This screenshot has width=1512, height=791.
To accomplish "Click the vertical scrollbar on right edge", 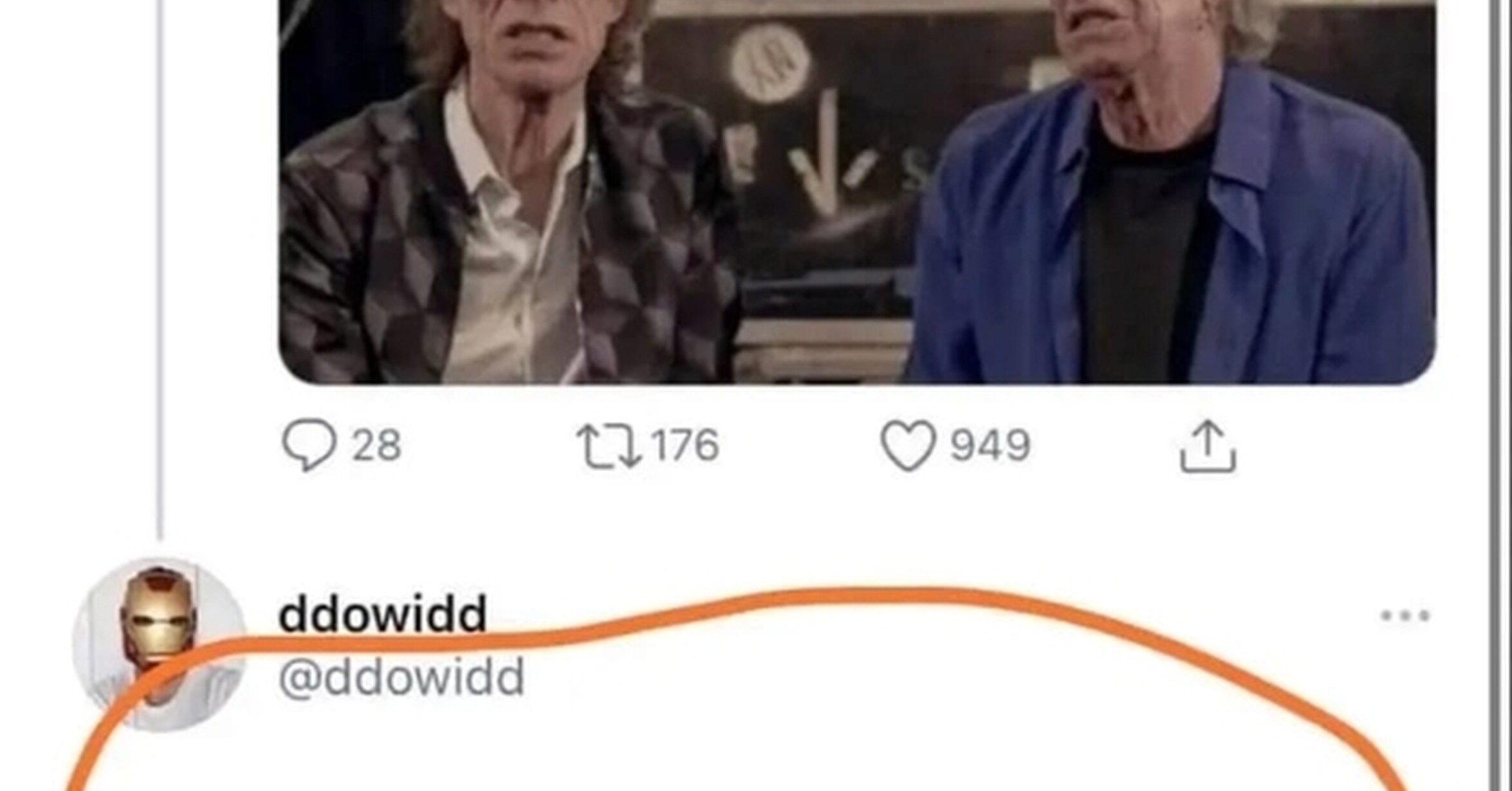I will 1497,395.
